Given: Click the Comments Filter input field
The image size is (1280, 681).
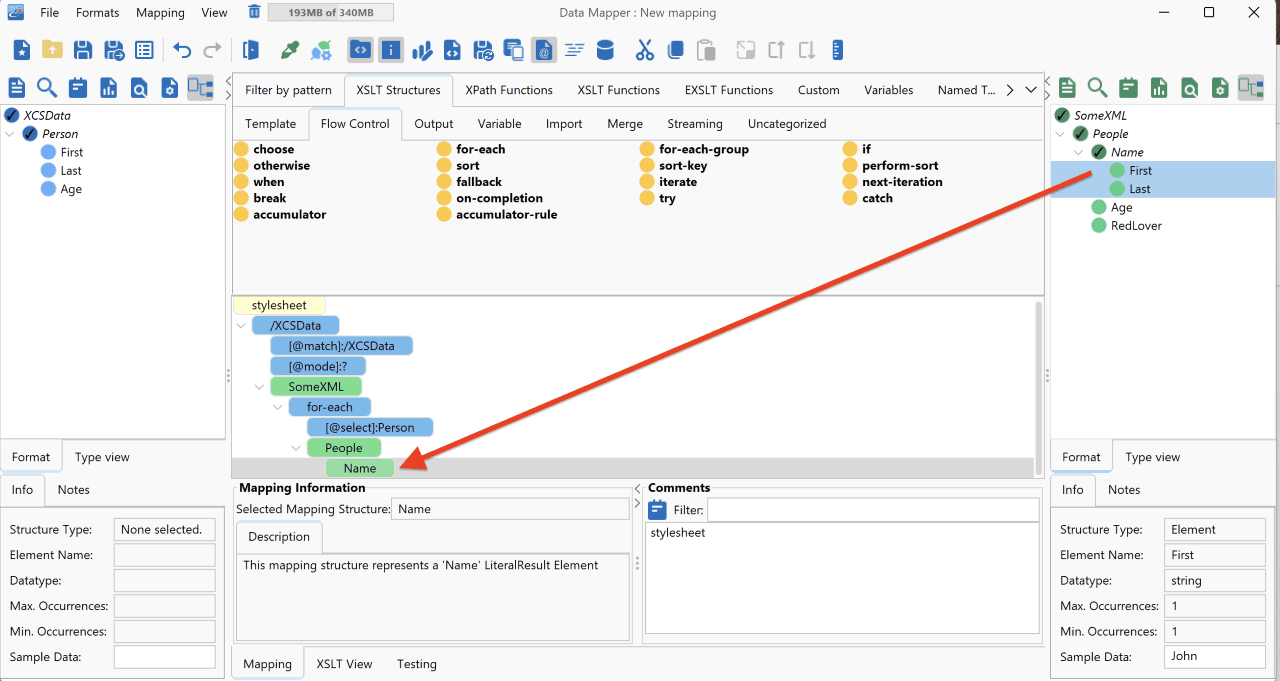Looking at the screenshot, I should (872, 510).
